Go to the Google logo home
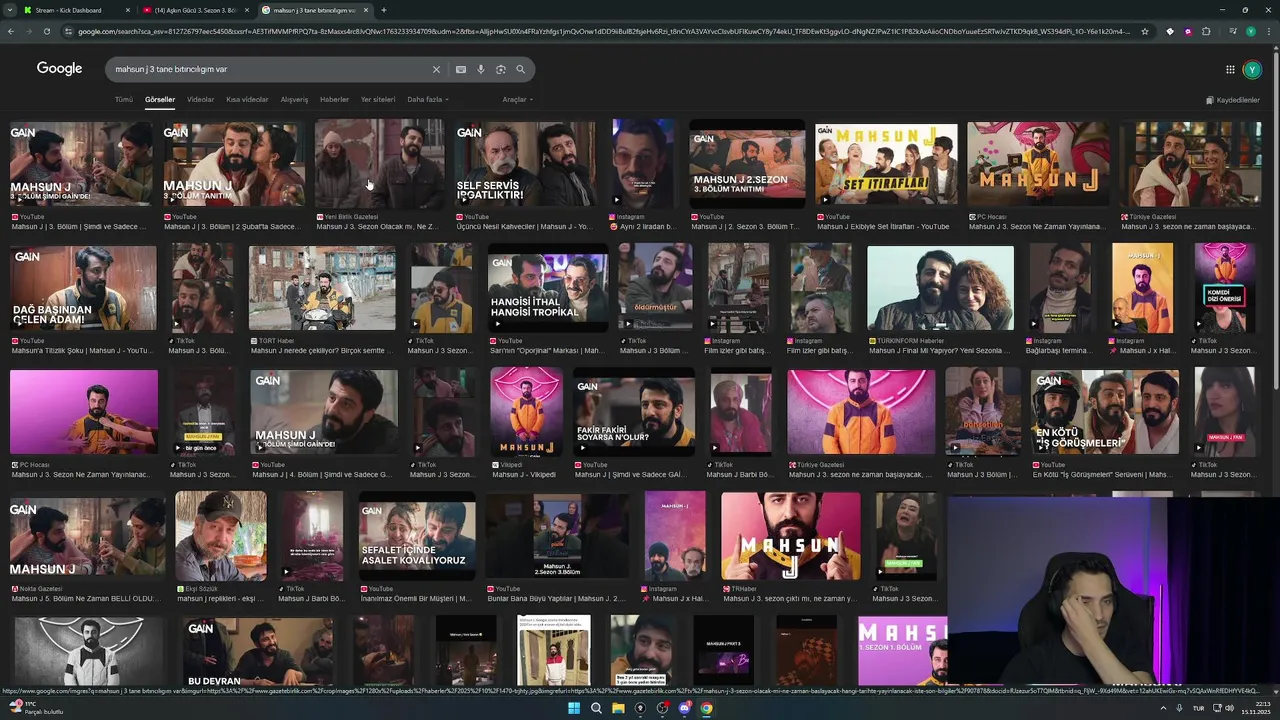The image size is (1280, 720). (60, 69)
